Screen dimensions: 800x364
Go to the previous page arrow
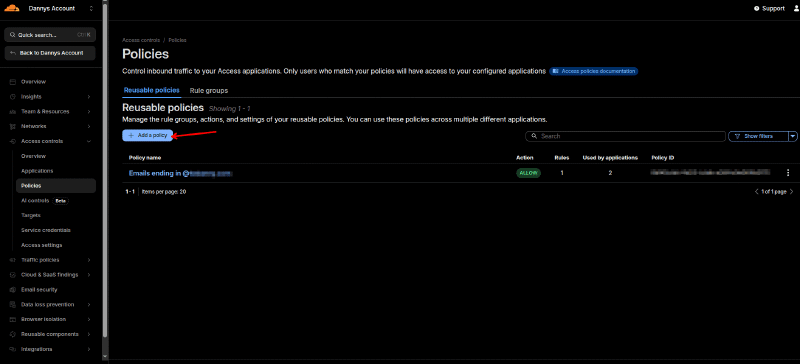[x=757, y=192]
